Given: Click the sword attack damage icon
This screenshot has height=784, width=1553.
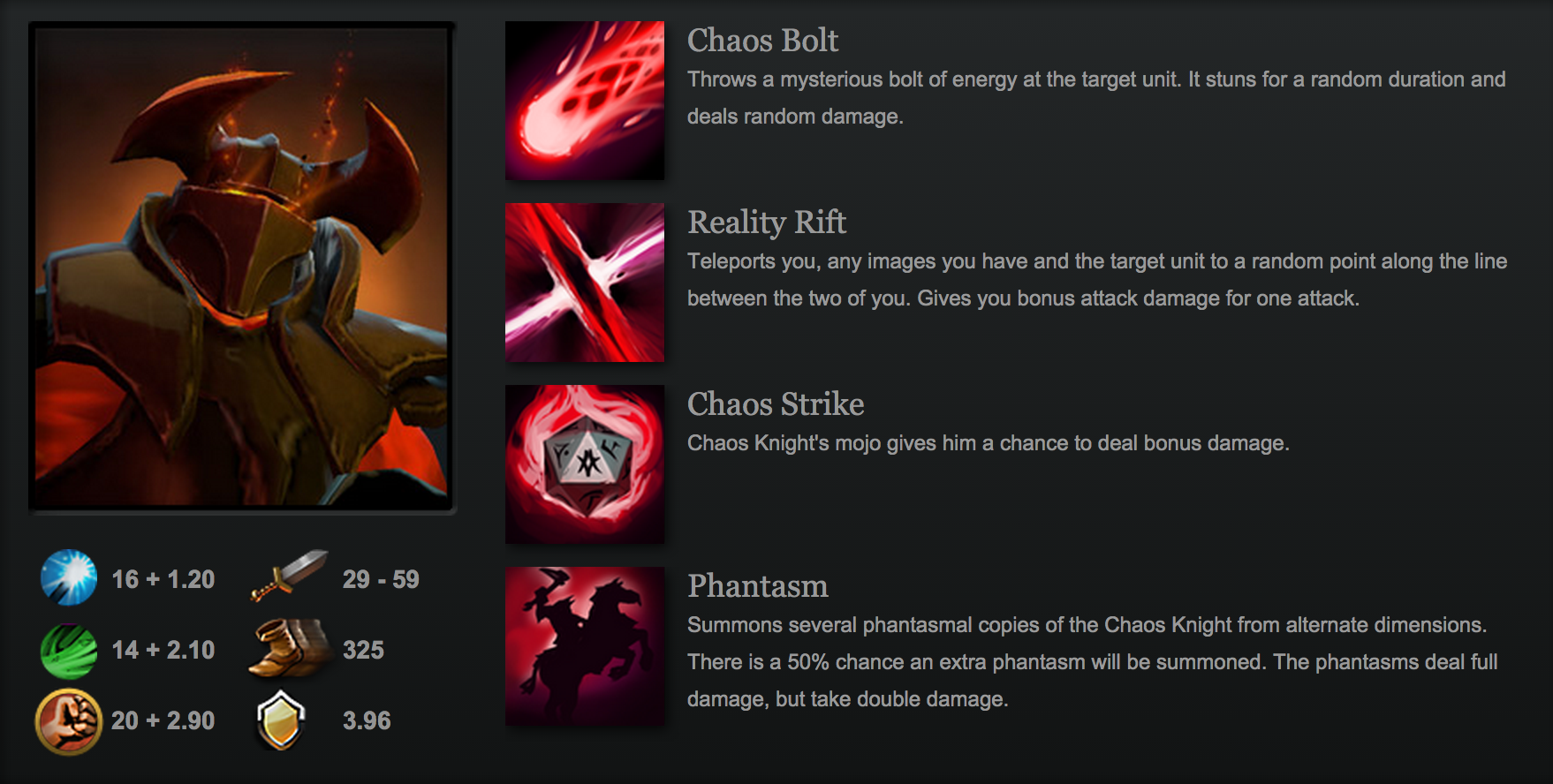Looking at the screenshot, I should [x=289, y=576].
